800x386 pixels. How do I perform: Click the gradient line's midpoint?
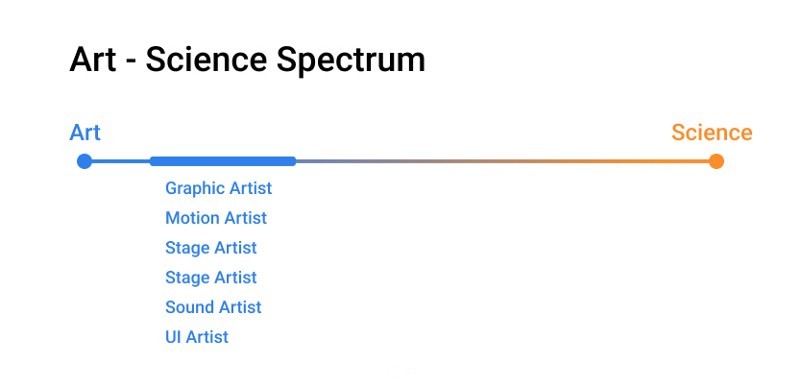503,161
